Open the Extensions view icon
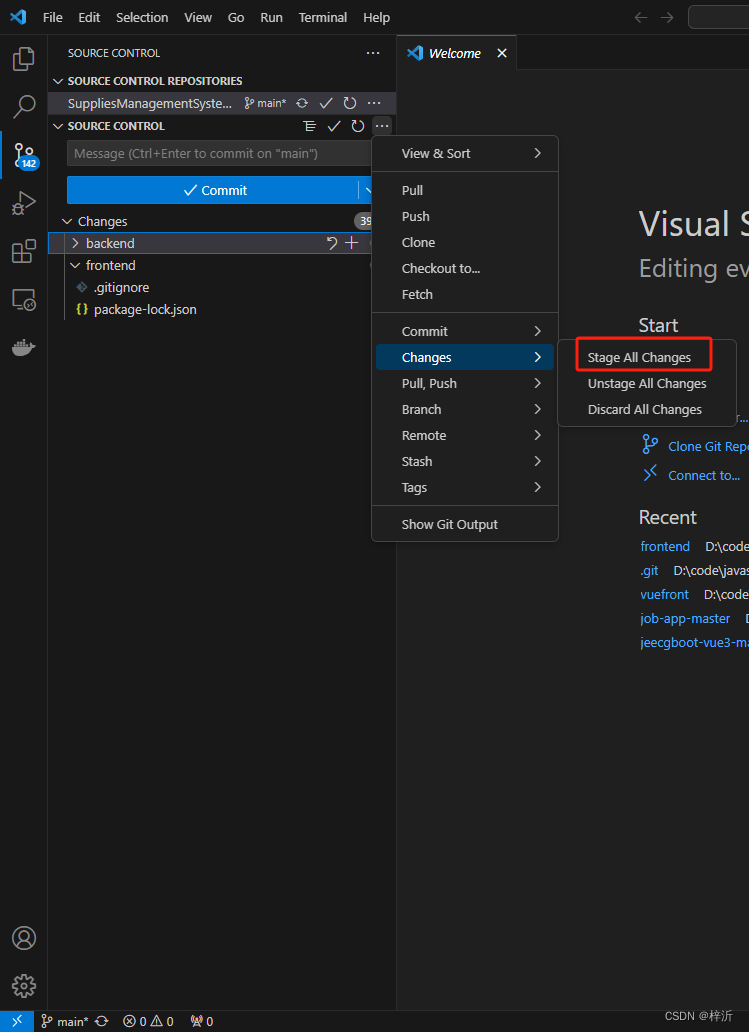This screenshot has width=749, height=1032. click(23, 252)
